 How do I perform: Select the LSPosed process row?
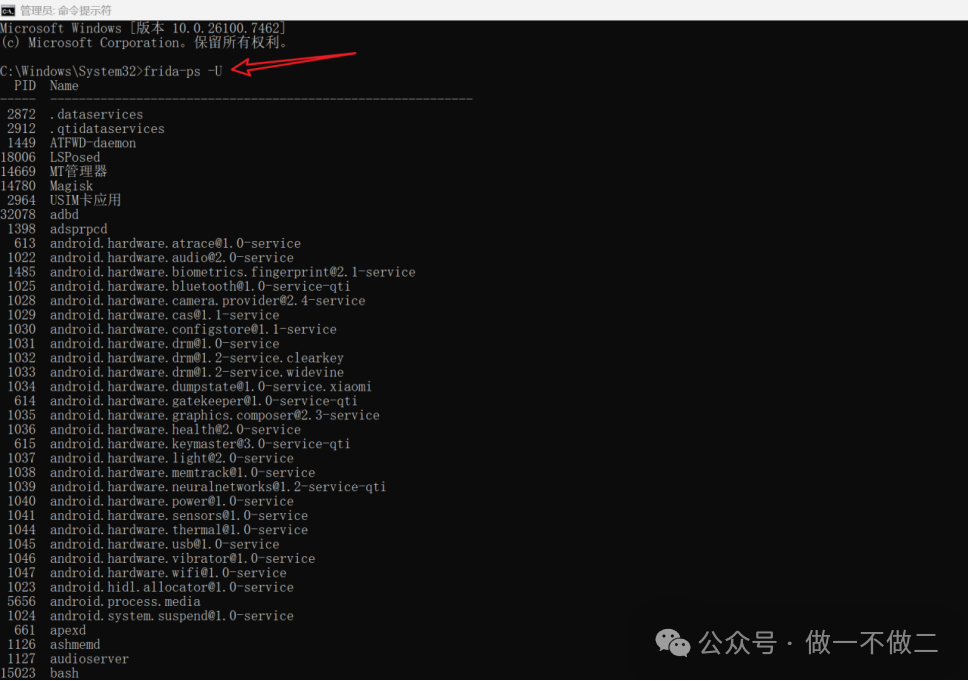(50, 157)
